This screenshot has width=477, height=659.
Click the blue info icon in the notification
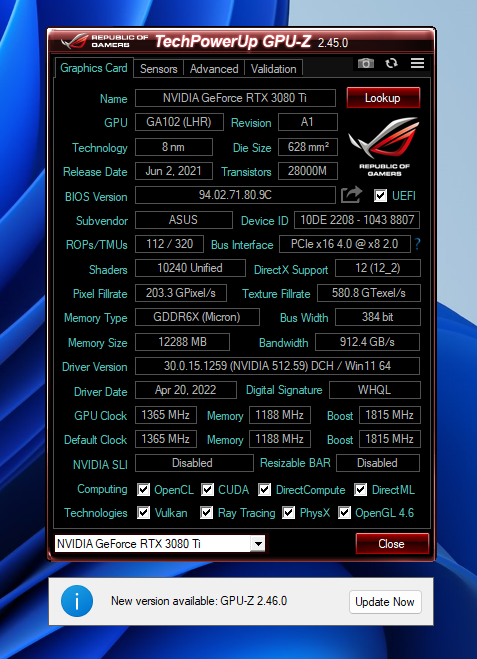pos(77,601)
